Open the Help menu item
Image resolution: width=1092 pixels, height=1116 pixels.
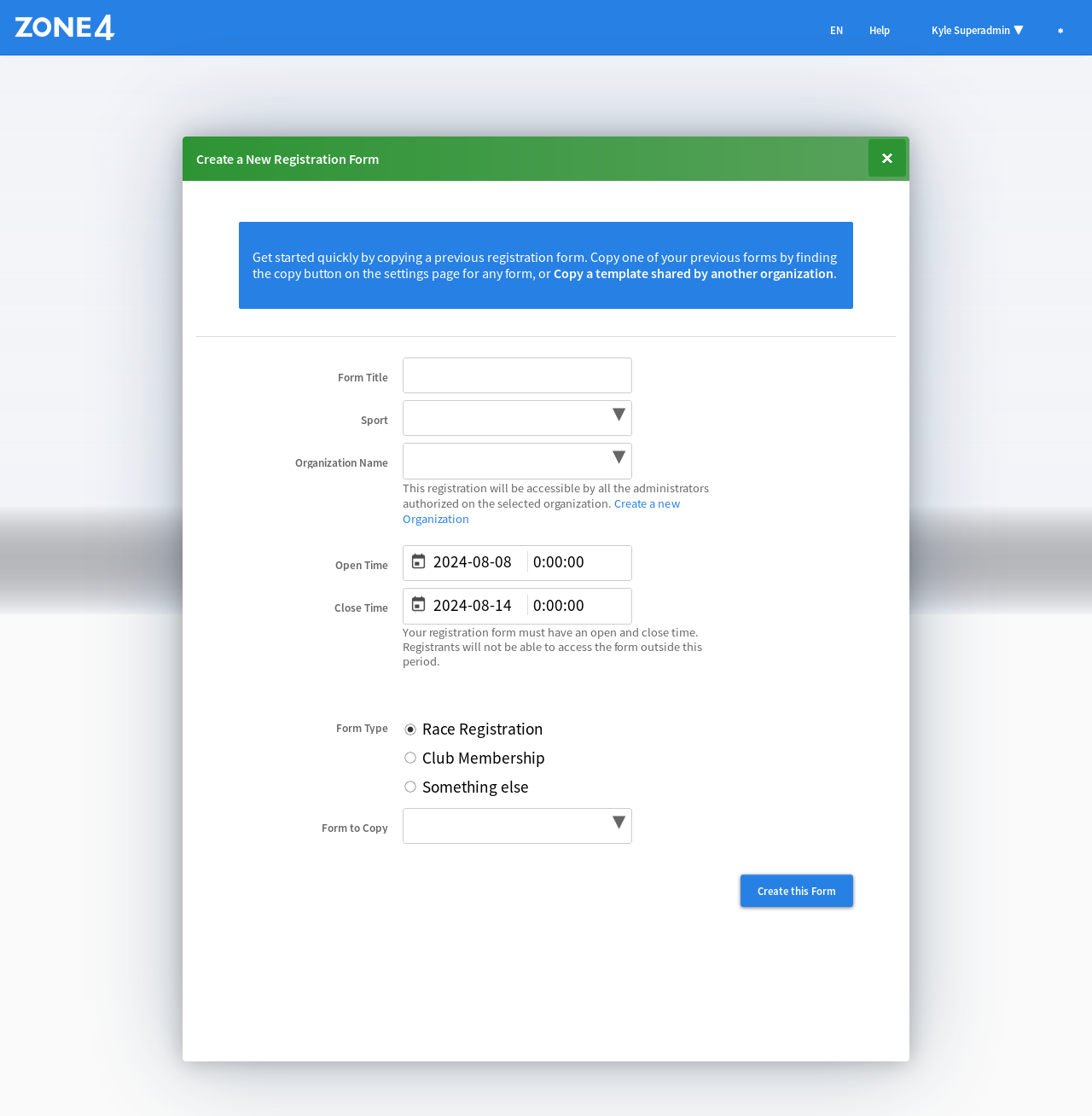879,31
